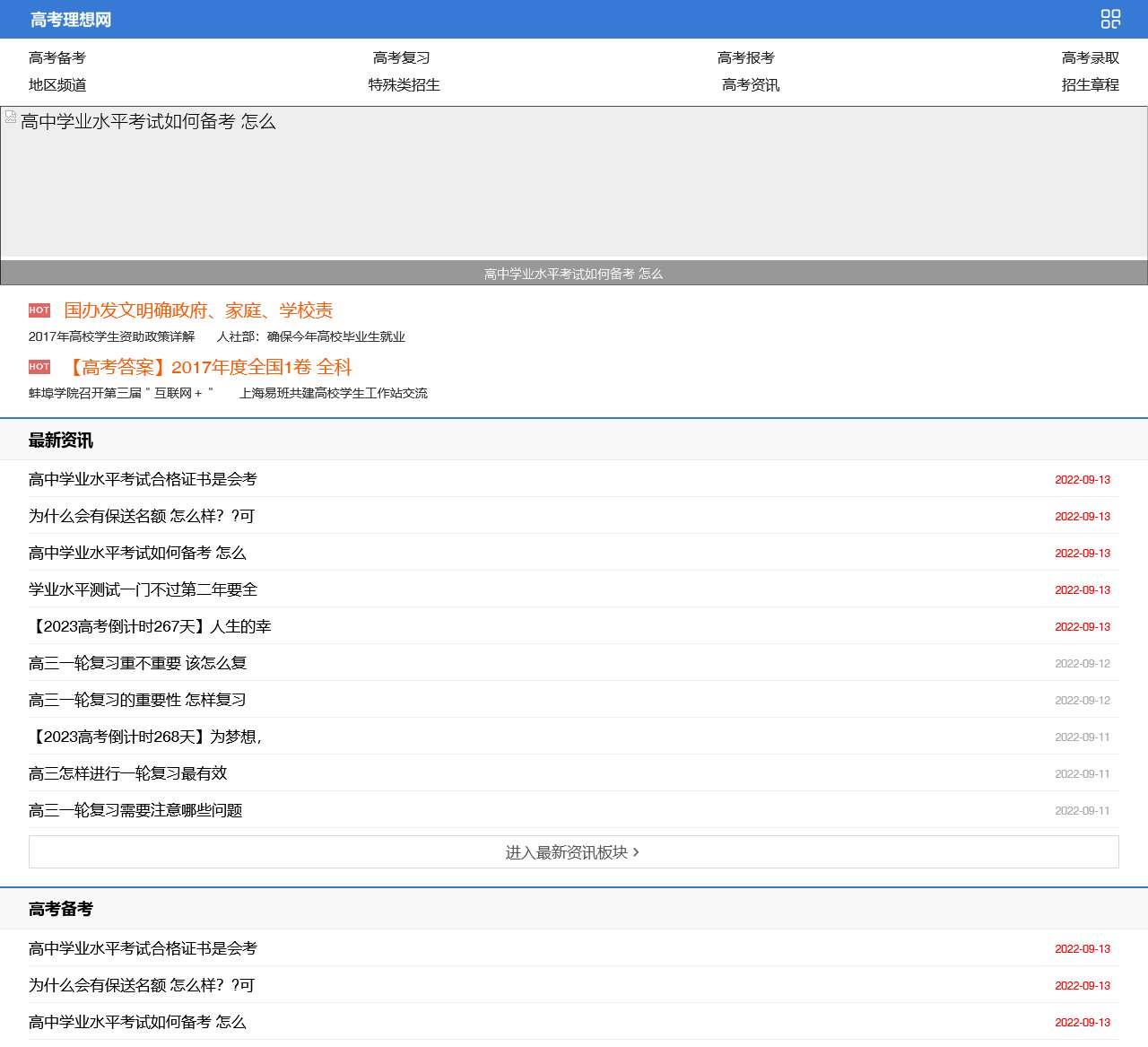Open article 高三怎样进行一轮复习最有效
Screen dimensions: 1148x1047
(x=127, y=773)
